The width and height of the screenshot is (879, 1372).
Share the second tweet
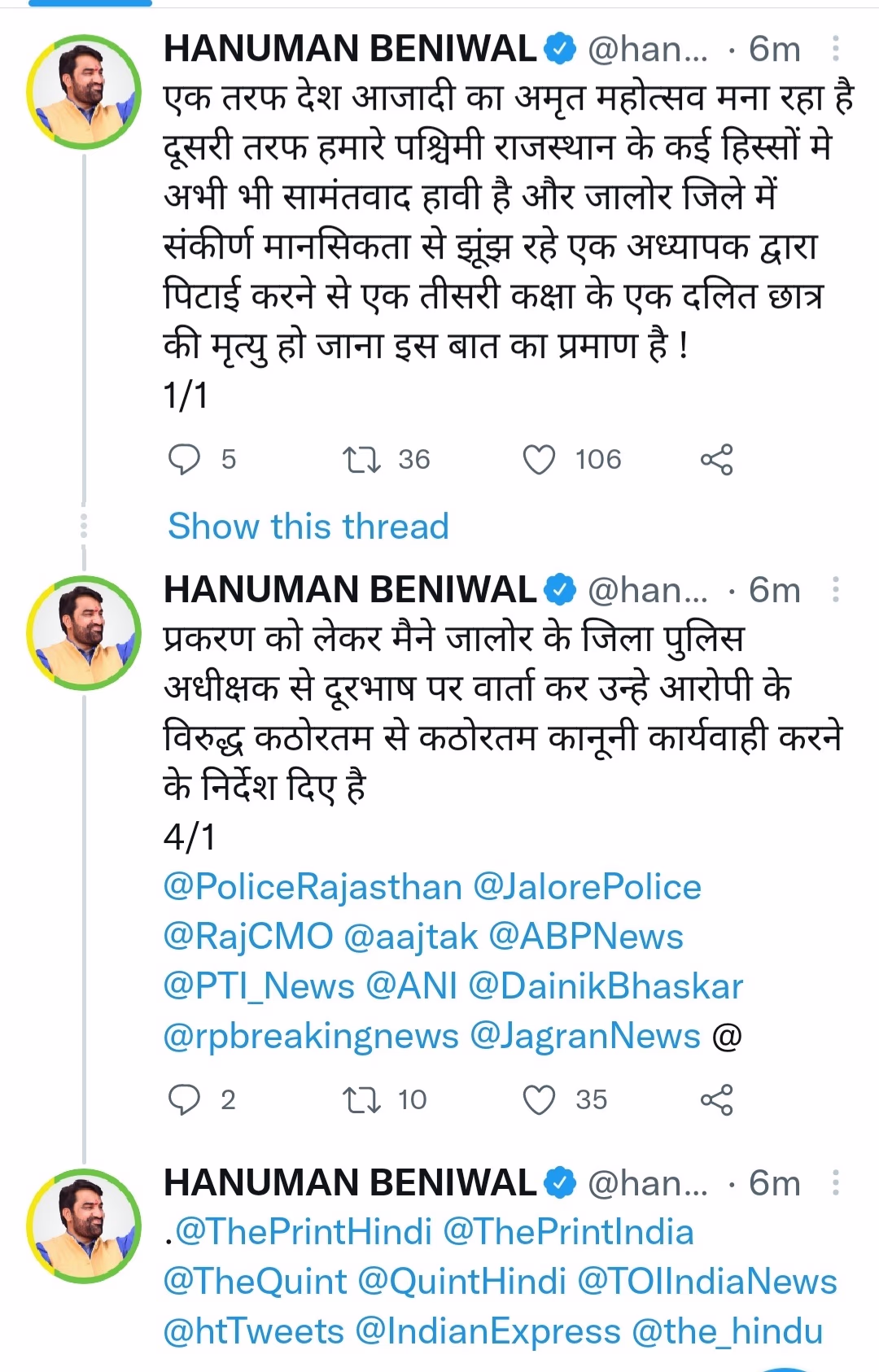tap(716, 1100)
